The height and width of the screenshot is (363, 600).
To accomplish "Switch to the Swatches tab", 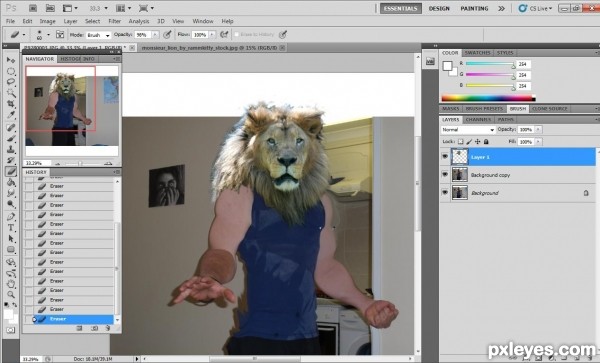I will pyautogui.click(x=477, y=53).
